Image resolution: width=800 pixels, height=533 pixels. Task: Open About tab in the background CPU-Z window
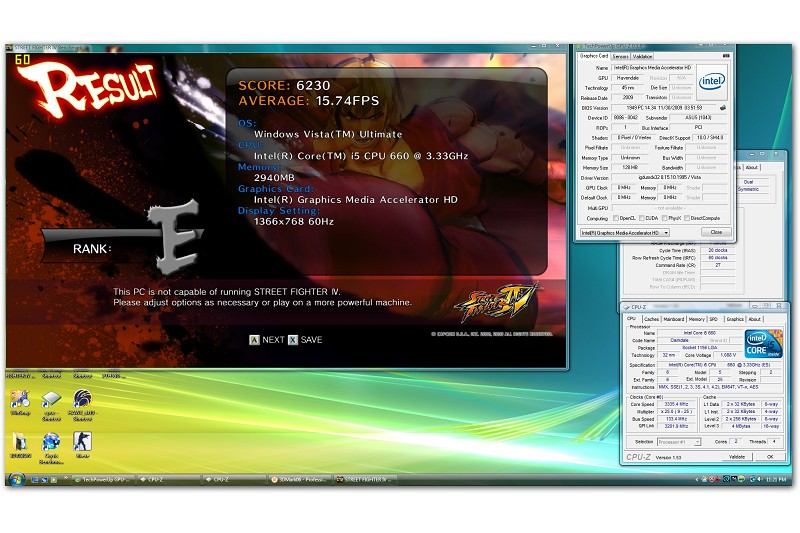pyautogui.click(x=752, y=167)
